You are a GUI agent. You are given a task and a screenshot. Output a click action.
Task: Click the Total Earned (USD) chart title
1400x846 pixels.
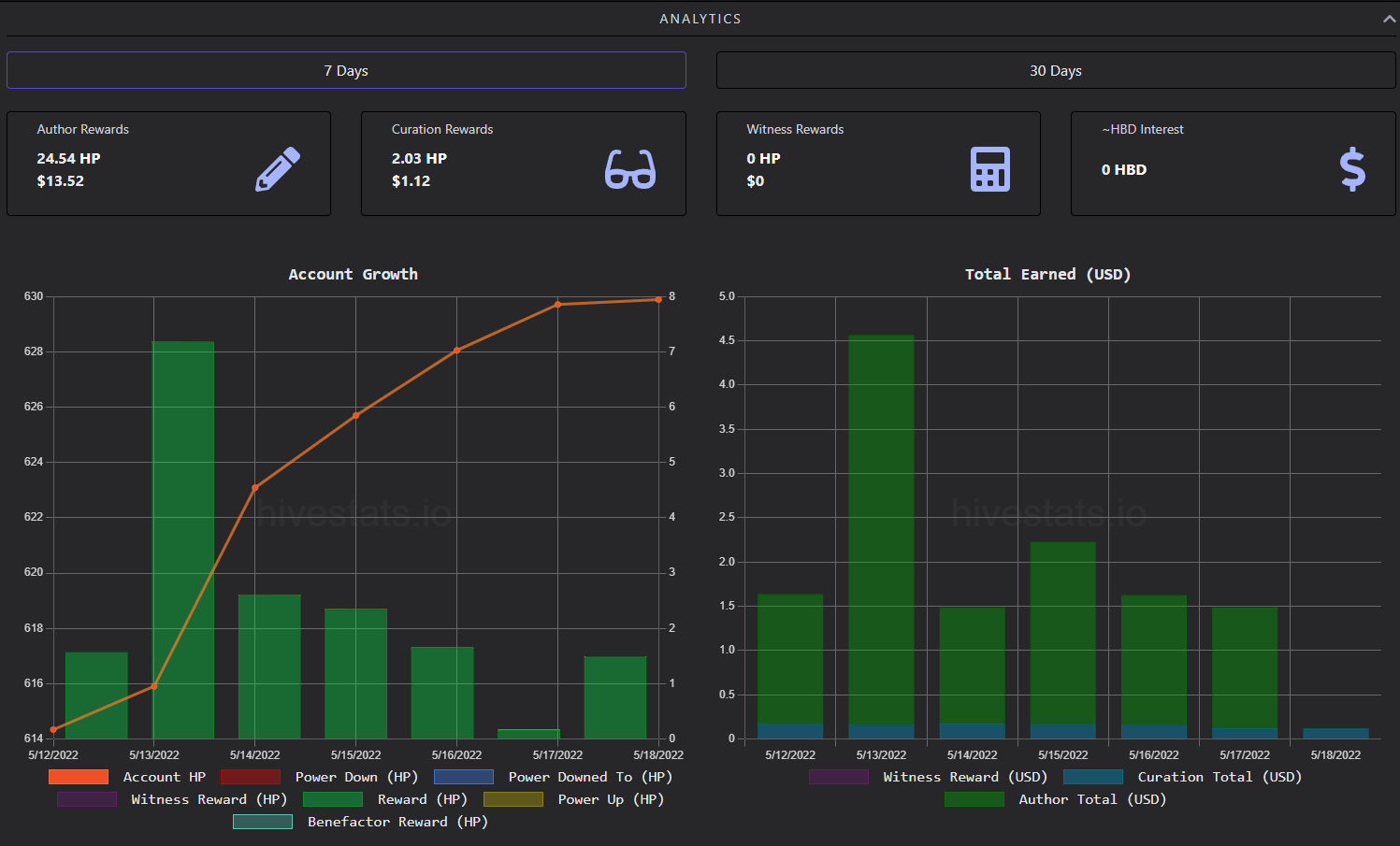point(1048,274)
